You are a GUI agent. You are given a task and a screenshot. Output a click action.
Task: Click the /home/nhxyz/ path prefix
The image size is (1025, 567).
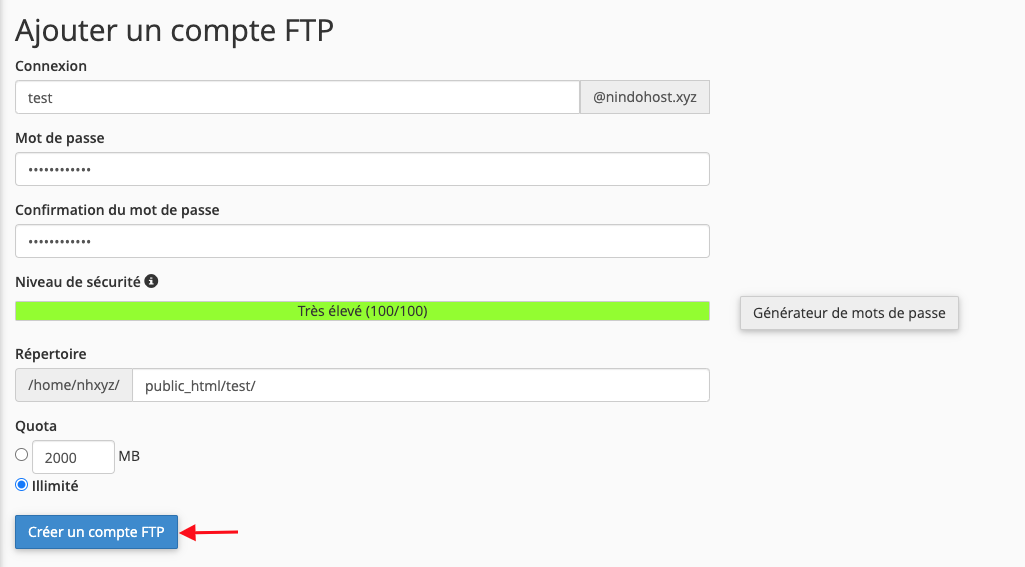coord(74,385)
